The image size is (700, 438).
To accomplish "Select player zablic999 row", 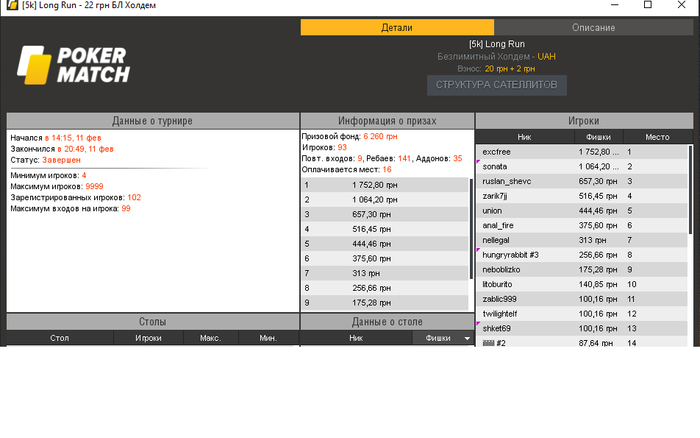I will coord(582,299).
